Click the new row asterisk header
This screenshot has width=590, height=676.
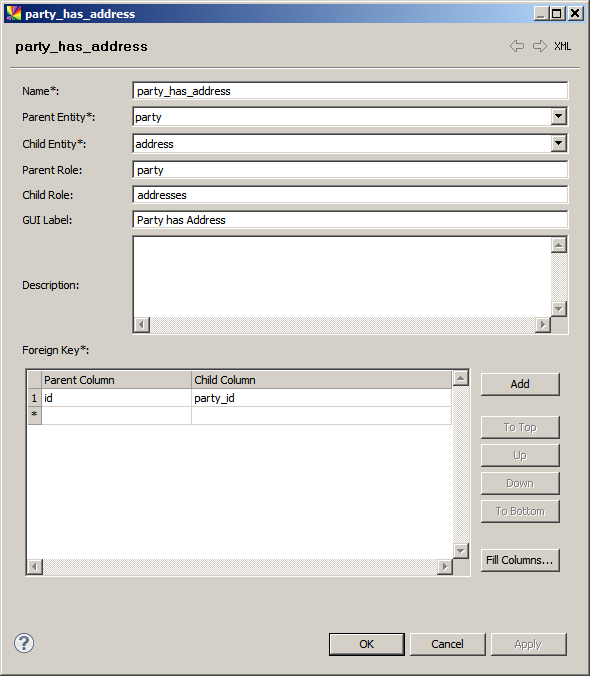[34, 416]
